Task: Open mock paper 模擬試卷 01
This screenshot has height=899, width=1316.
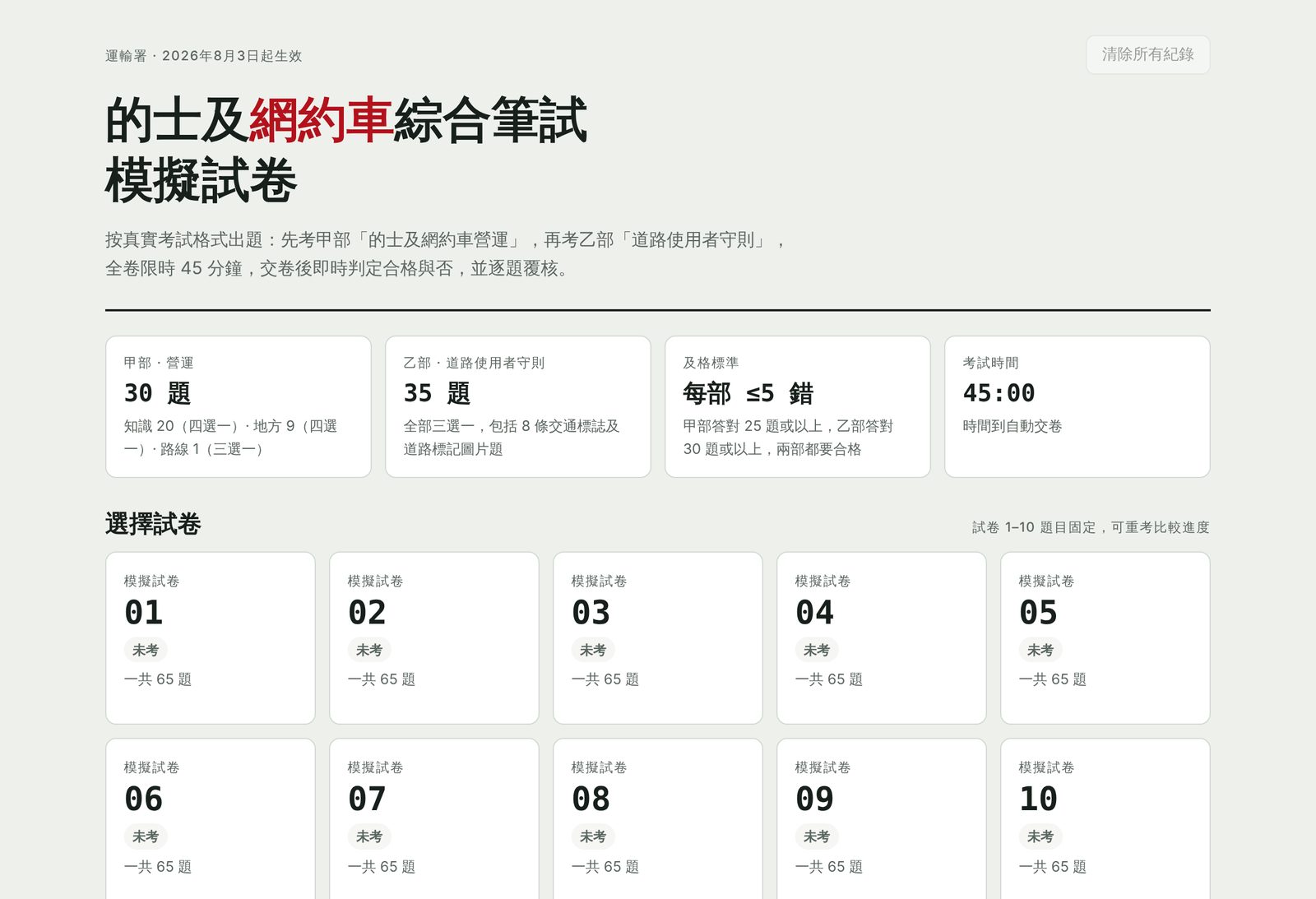Action: tap(211, 638)
